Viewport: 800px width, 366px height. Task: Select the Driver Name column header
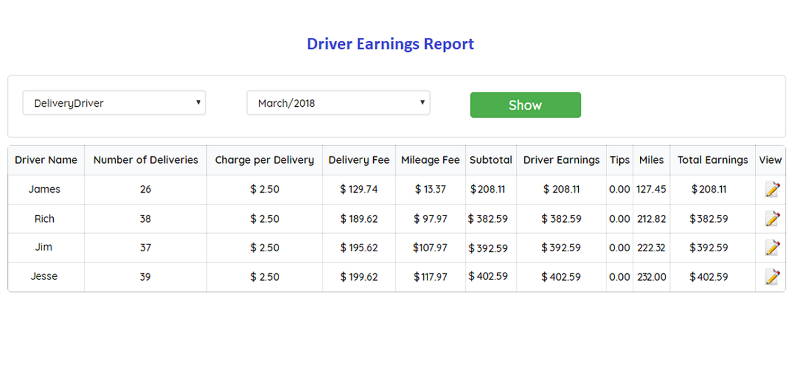coord(46,160)
